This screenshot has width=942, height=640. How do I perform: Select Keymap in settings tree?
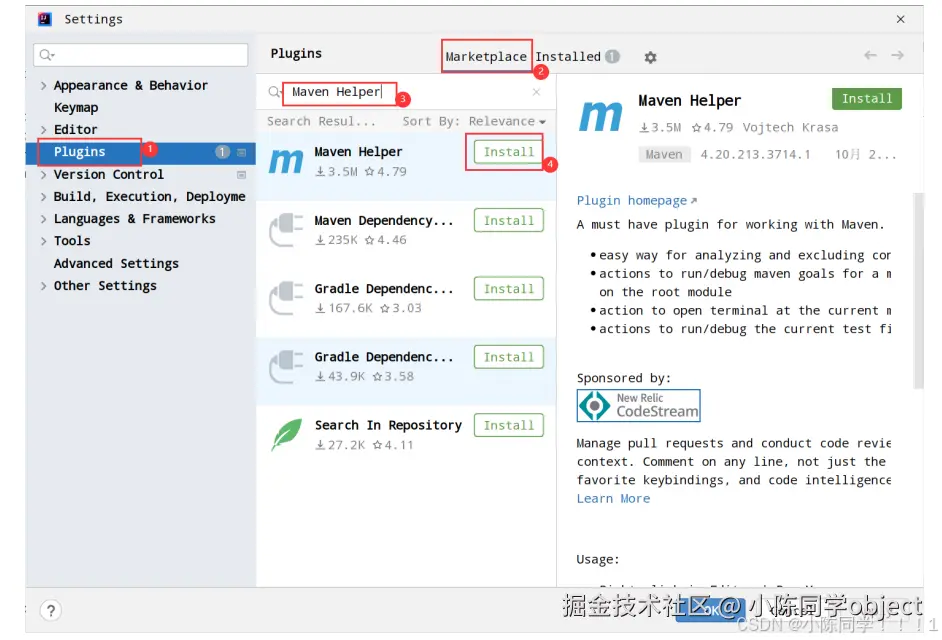[76, 108]
